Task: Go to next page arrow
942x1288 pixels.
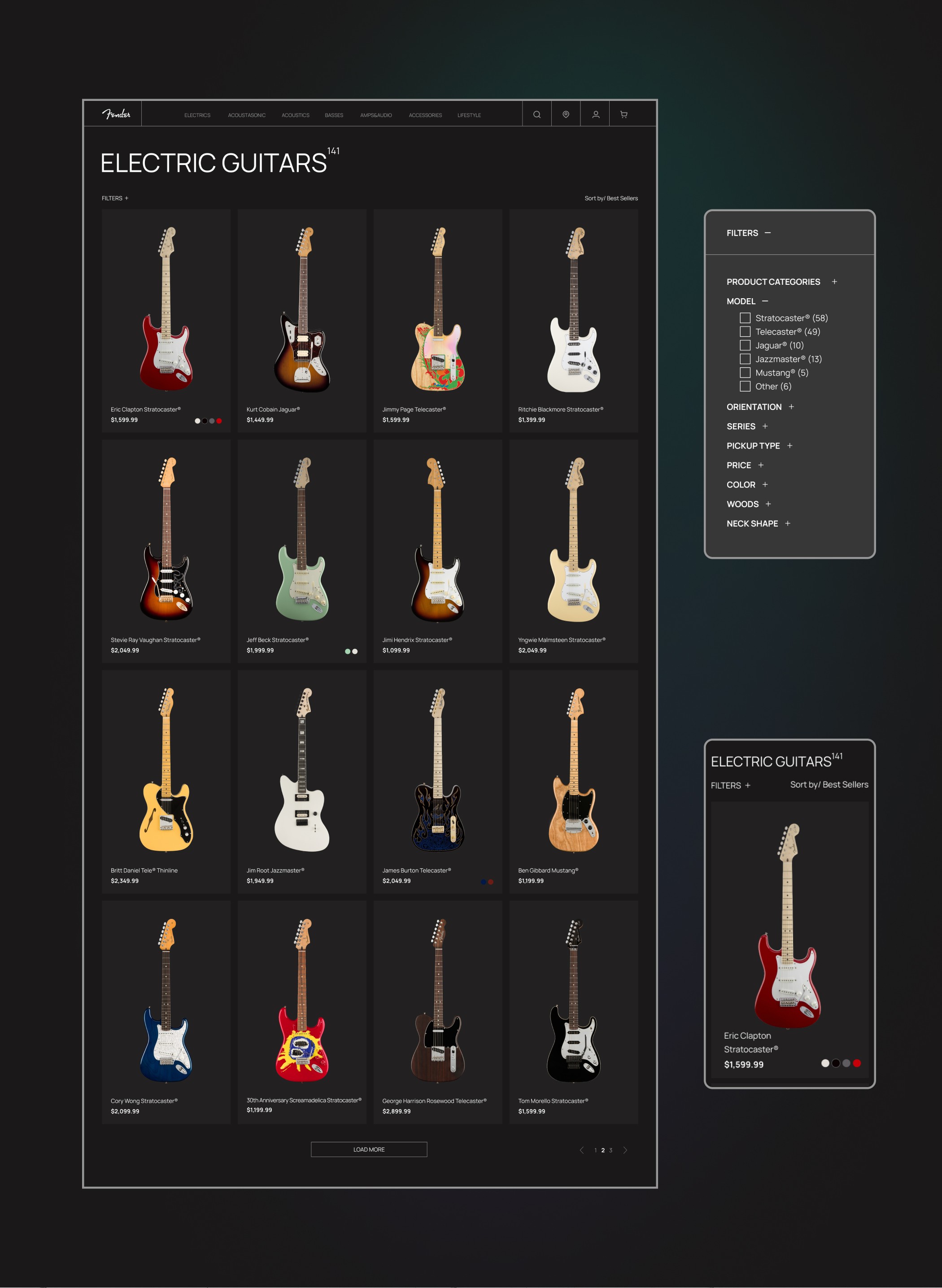Action: tap(625, 1150)
